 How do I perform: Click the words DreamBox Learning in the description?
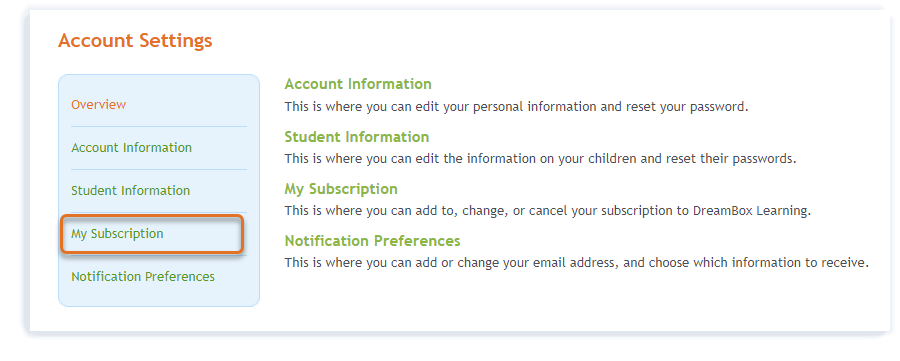tap(750, 211)
